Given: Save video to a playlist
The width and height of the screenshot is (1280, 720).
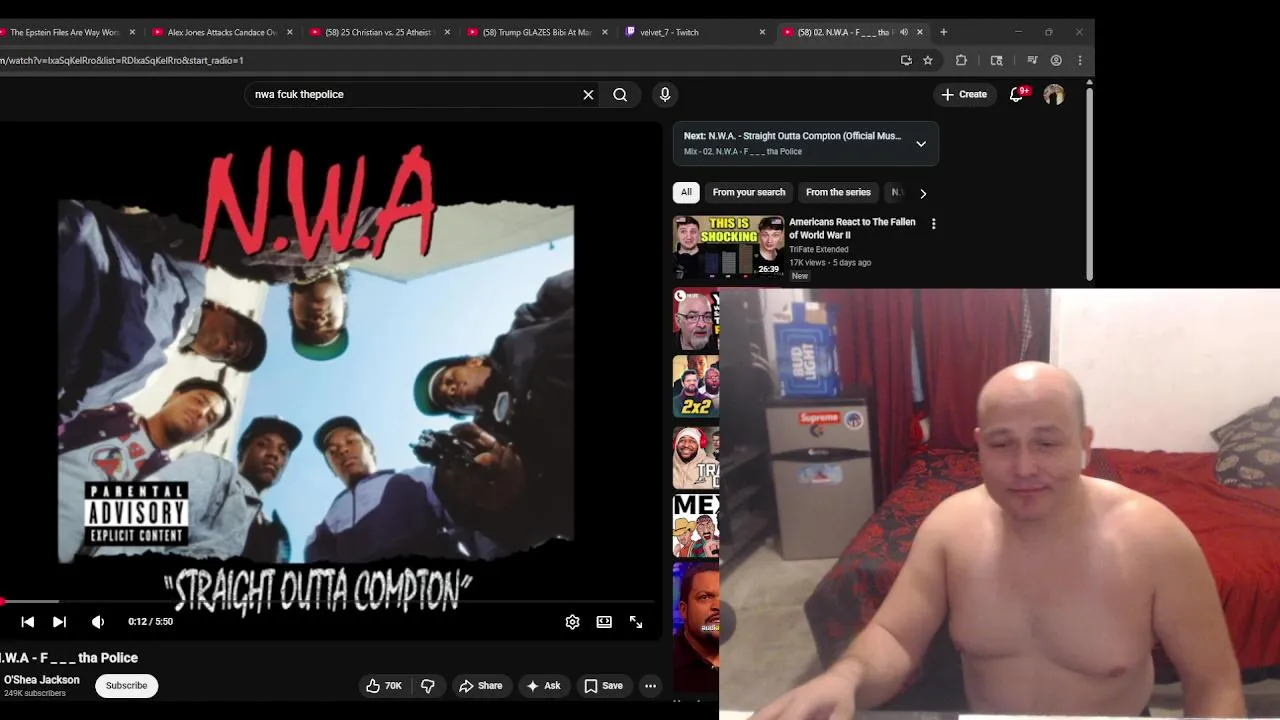Looking at the screenshot, I should coord(603,686).
